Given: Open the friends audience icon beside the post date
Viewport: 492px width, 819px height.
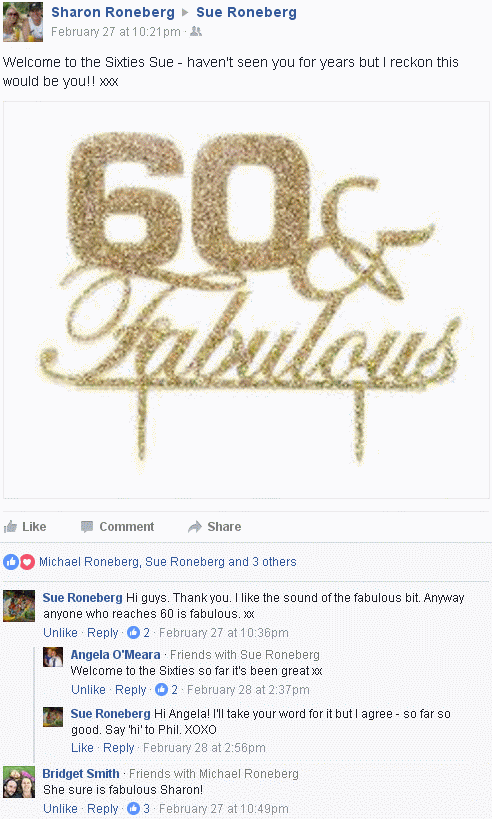Looking at the screenshot, I should (196, 32).
